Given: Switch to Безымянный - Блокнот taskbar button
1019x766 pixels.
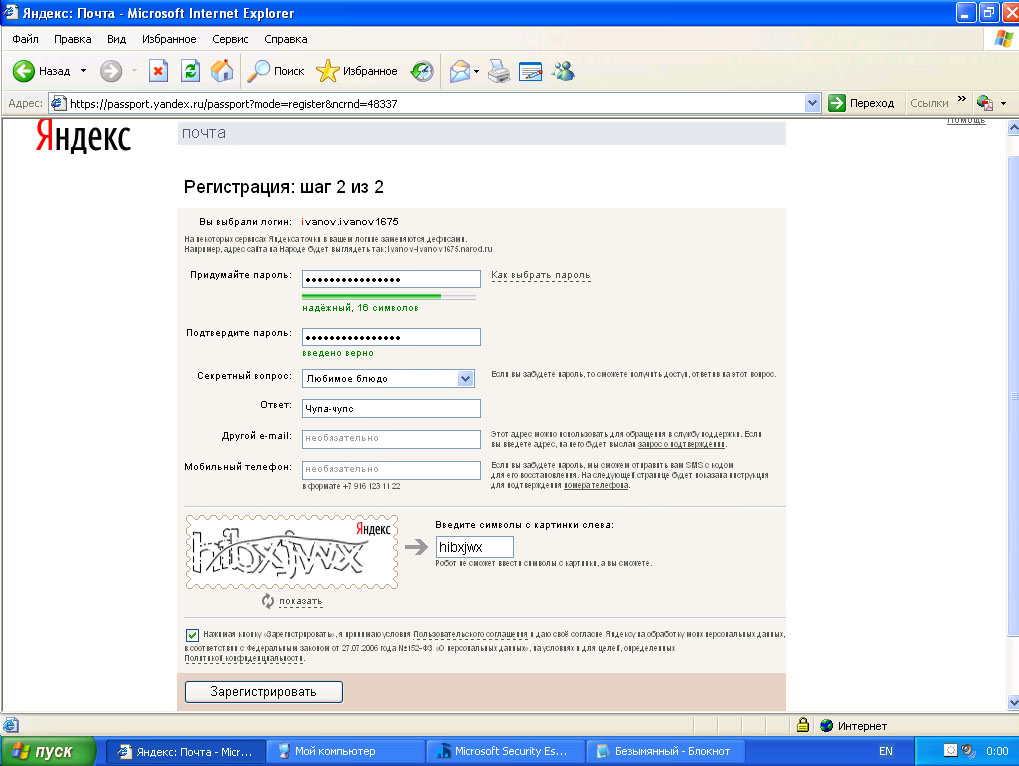Looking at the screenshot, I should 665,751.
